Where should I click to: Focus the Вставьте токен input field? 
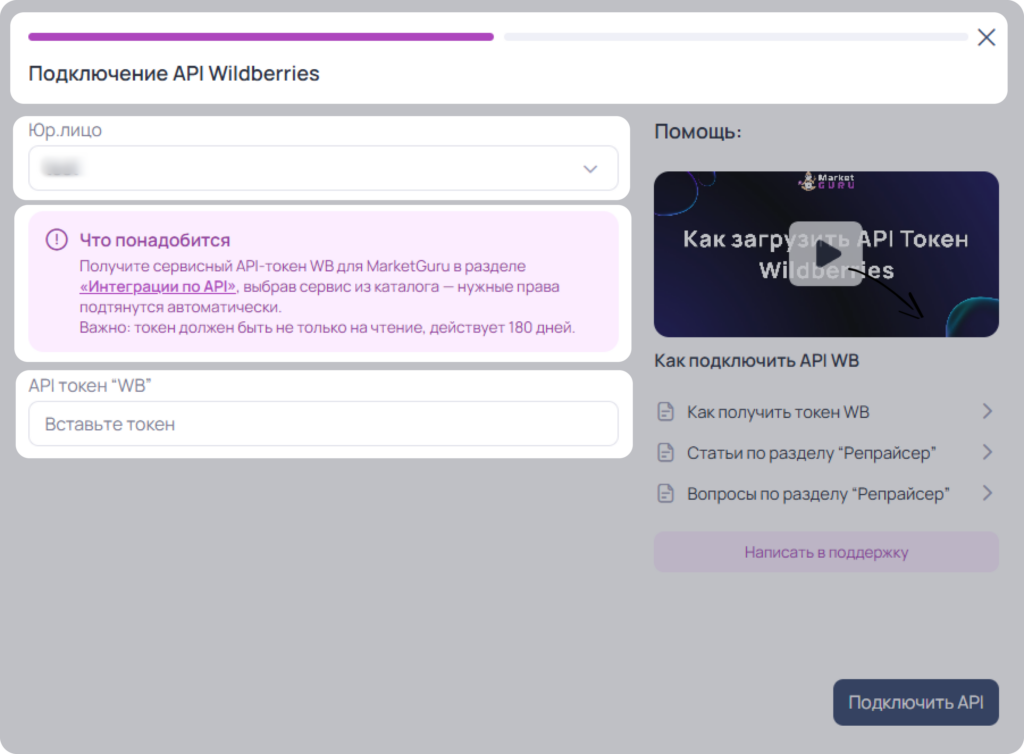(323, 424)
